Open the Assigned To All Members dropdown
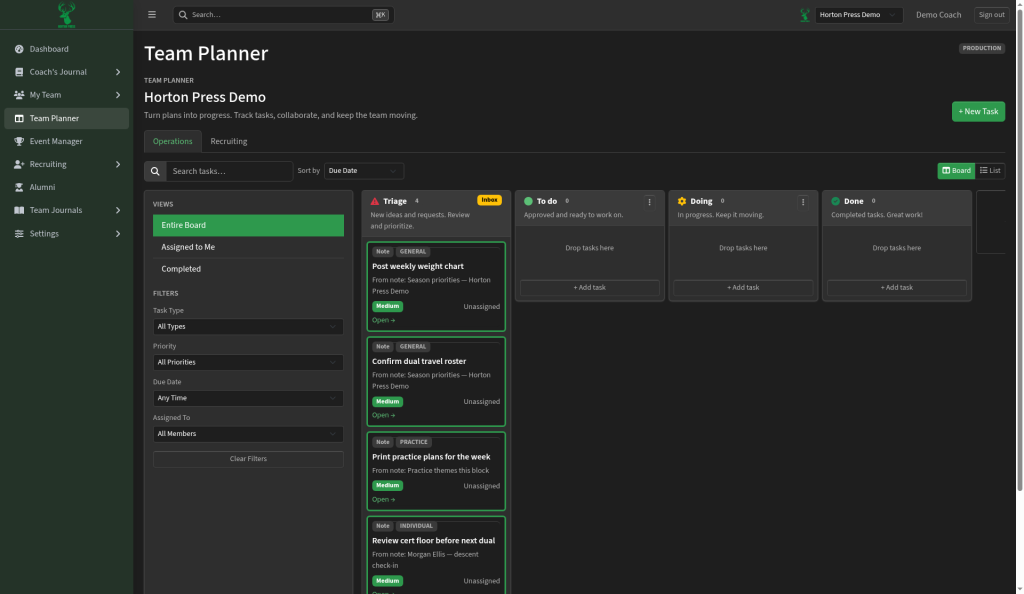 coord(248,433)
